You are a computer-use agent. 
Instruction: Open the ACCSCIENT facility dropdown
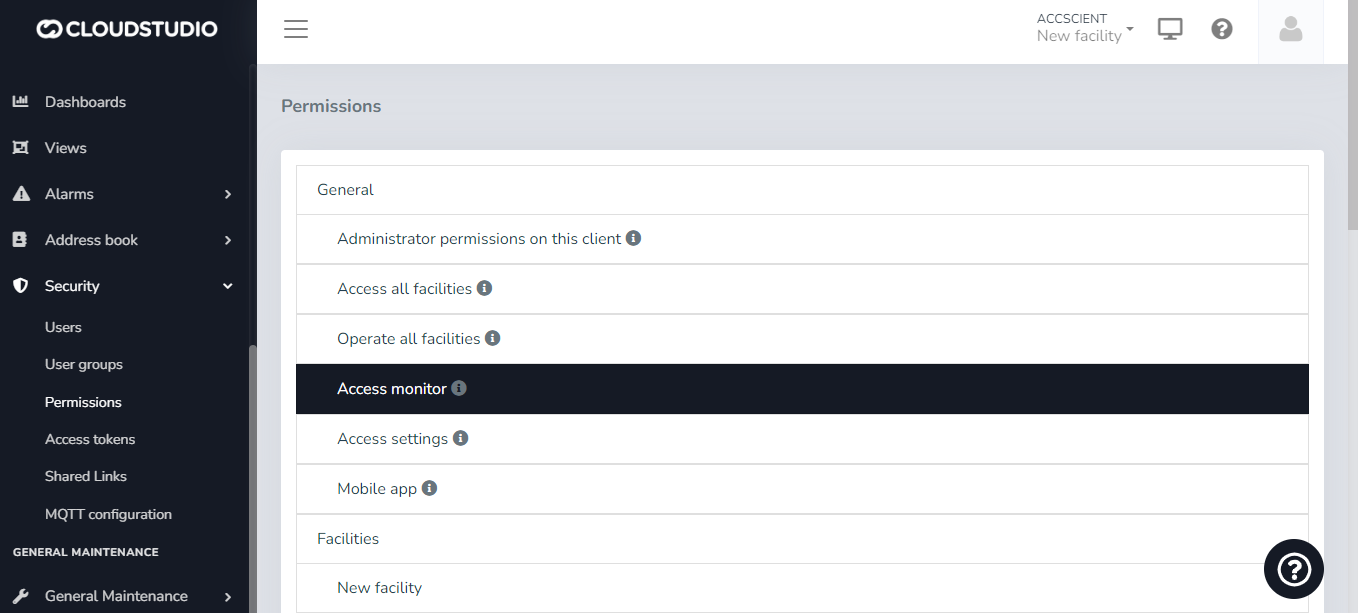[x=1085, y=28]
